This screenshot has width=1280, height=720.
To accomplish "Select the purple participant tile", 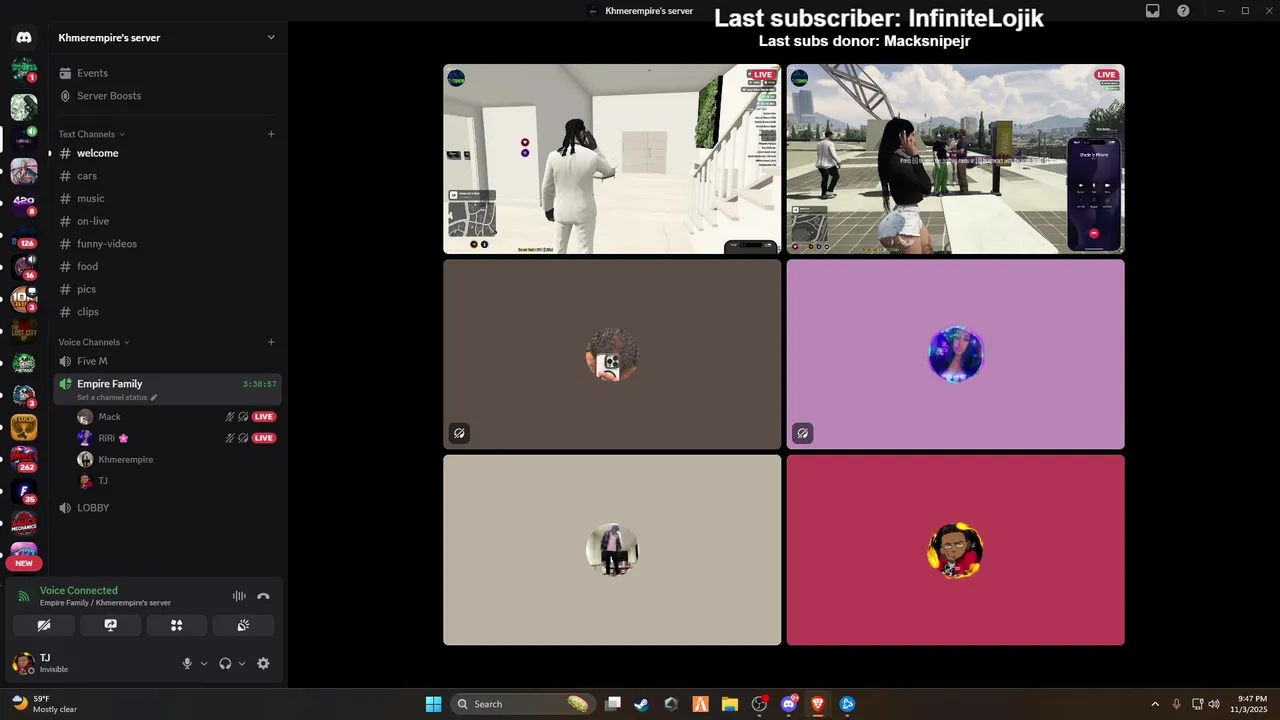I will point(955,354).
